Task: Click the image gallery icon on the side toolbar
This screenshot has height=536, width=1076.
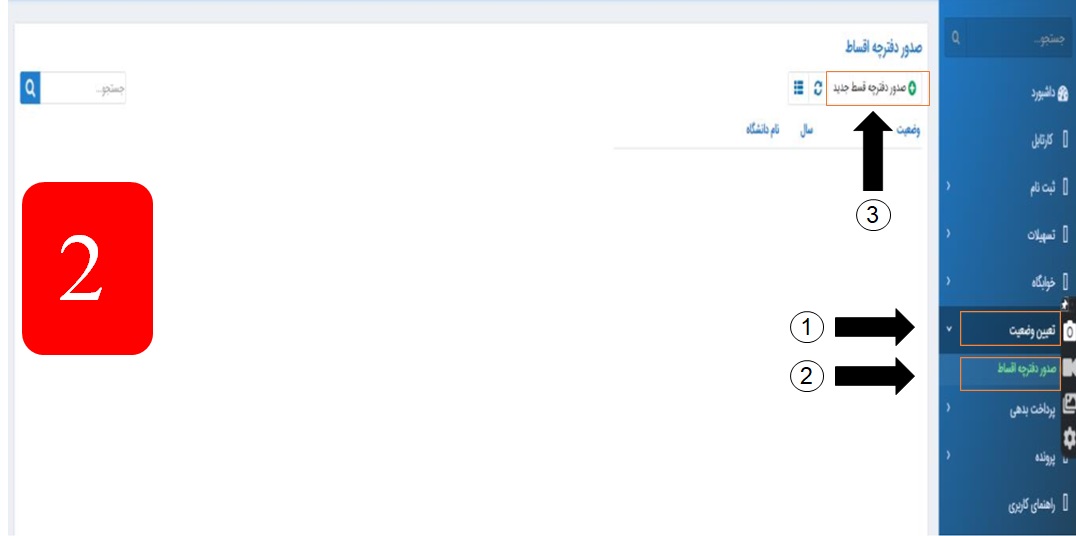Action: (x=1069, y=405)
